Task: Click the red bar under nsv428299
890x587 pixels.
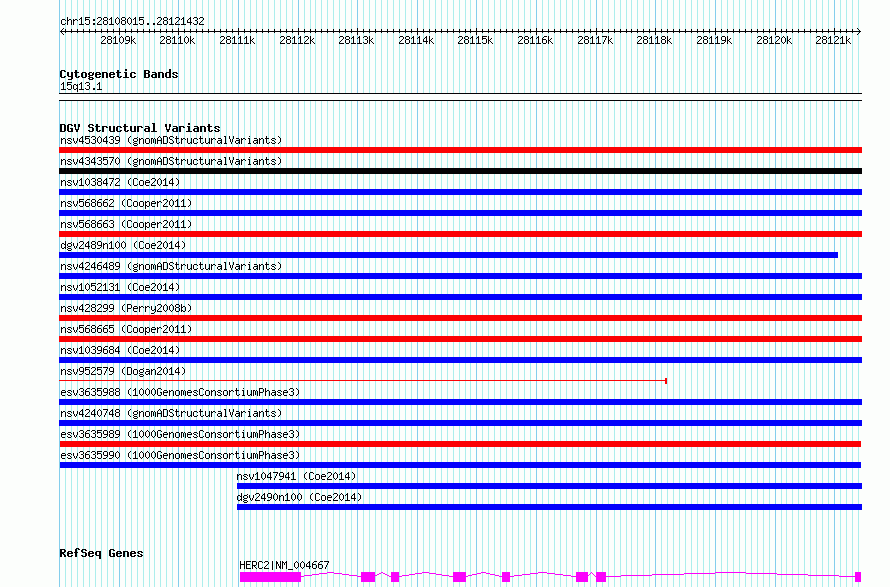Action: point(460,318)
